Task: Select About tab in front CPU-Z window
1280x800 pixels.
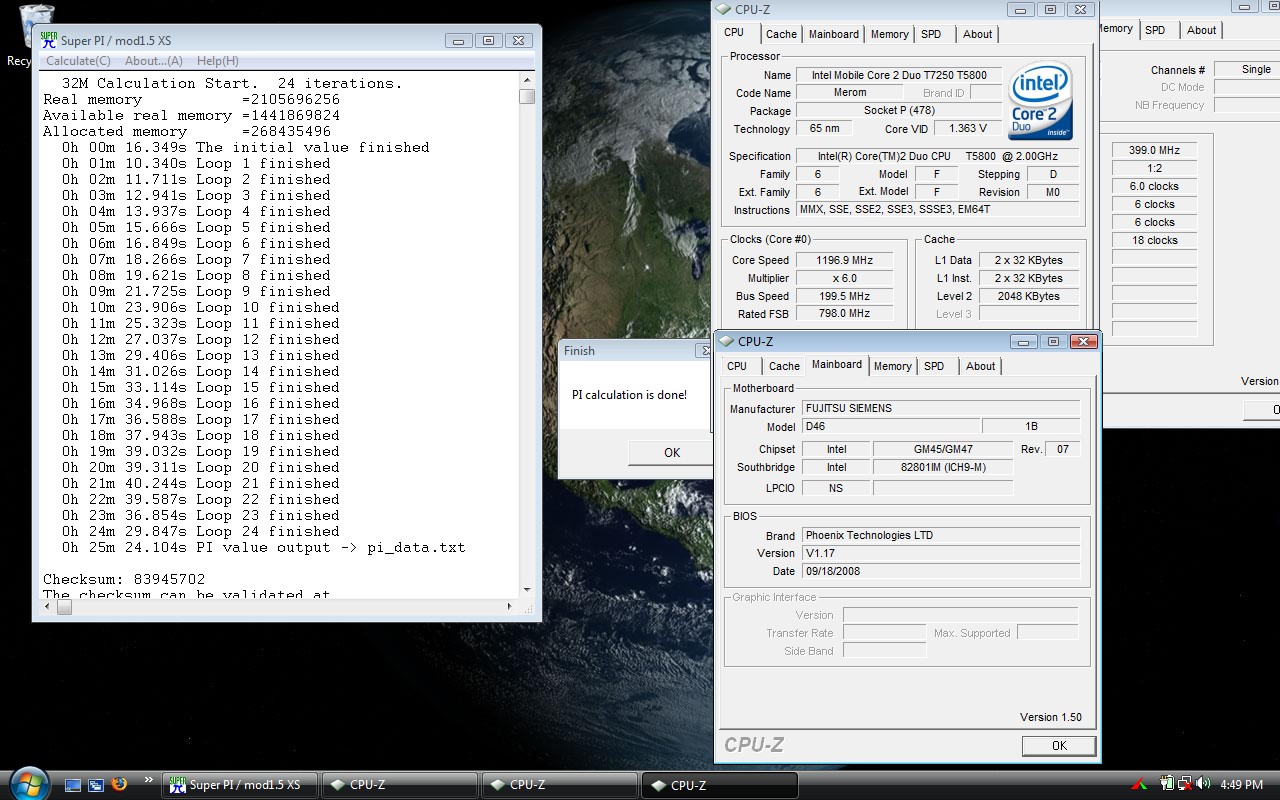Action: tap(980, 366)
